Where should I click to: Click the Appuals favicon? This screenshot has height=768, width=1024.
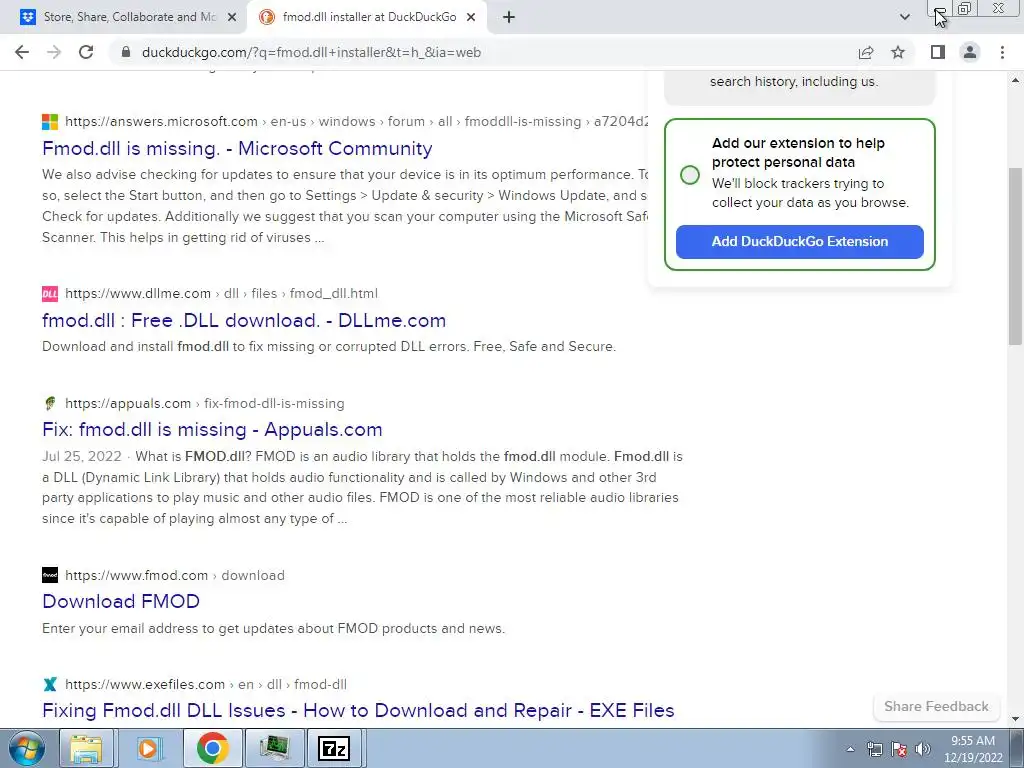point(50,404)
